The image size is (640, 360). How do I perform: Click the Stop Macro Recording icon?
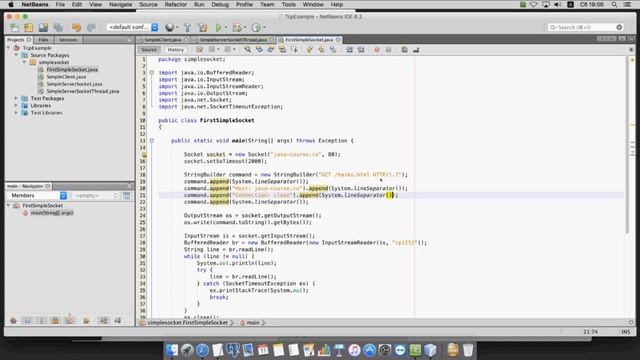388,50
